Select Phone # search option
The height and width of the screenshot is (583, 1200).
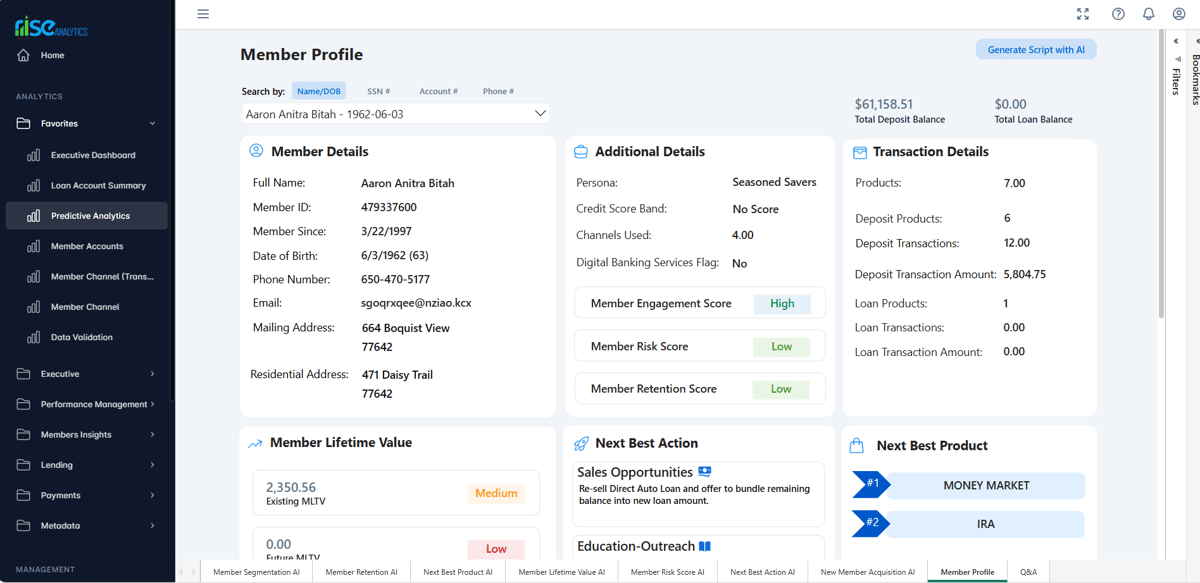click(498, 91)
